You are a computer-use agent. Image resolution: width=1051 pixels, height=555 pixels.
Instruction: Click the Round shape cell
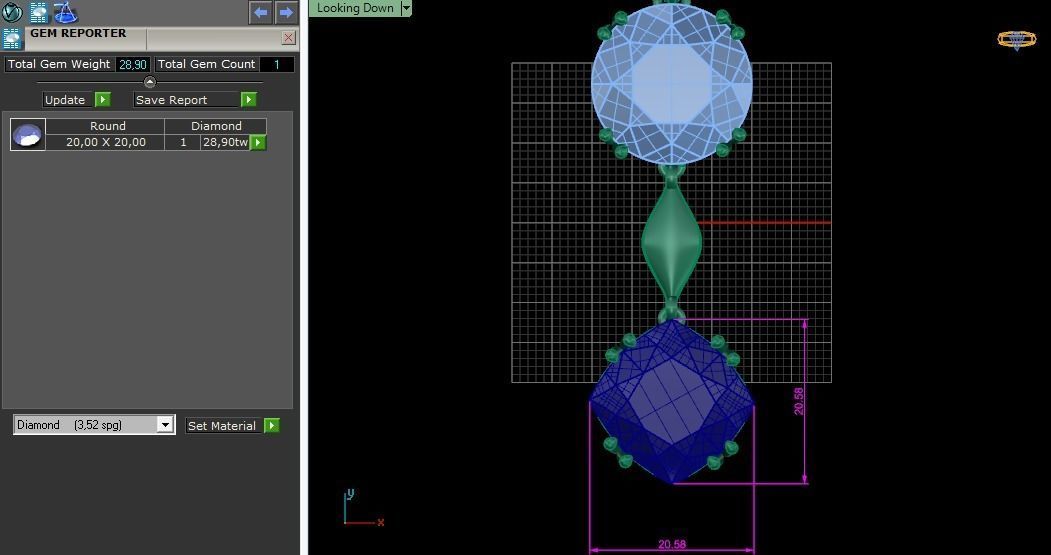(107, 126)
